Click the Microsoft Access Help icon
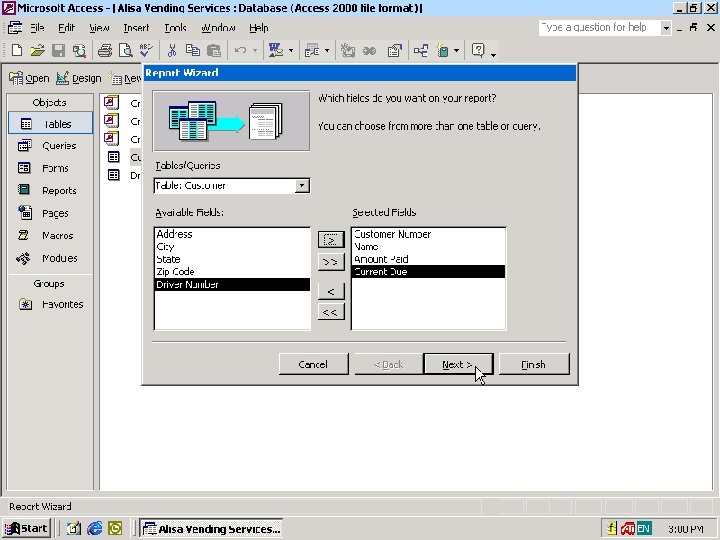The image size is (720, 540). 478,50
